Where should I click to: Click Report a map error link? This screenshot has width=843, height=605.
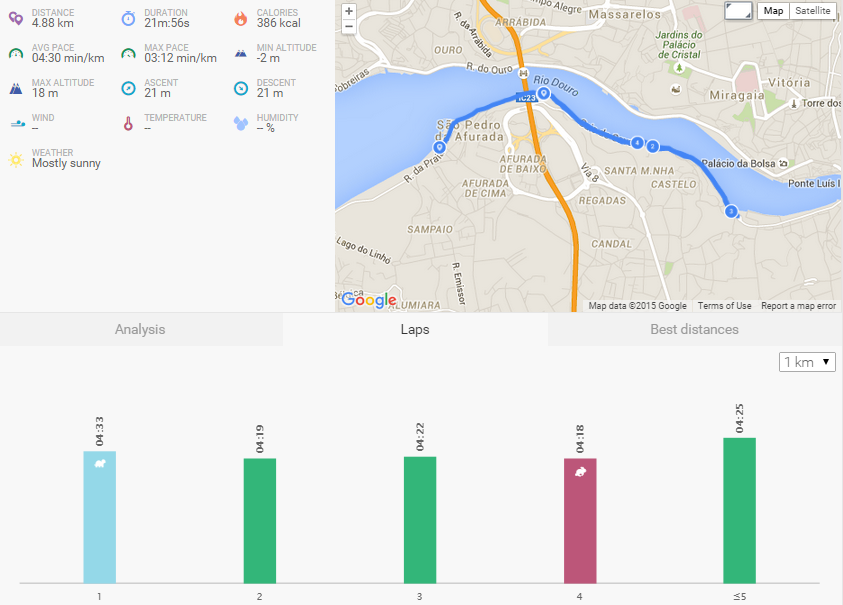pyautogui.click(x=798, y=306)
